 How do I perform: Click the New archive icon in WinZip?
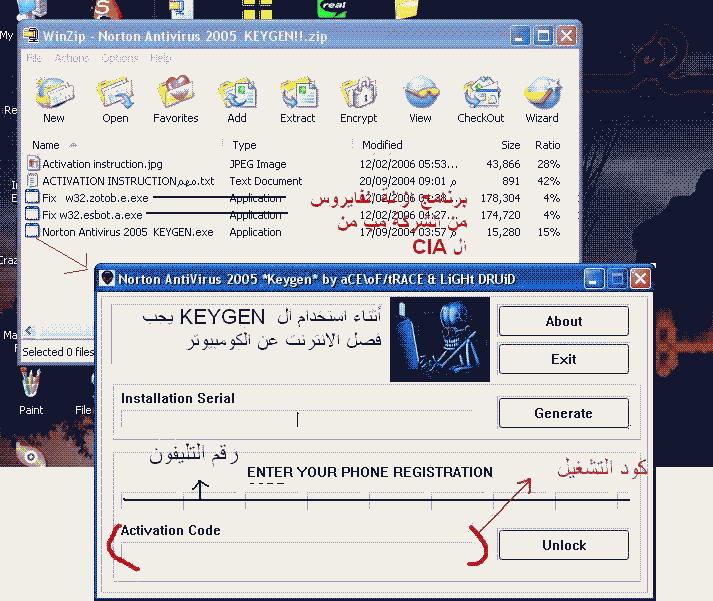coord(53,100)
